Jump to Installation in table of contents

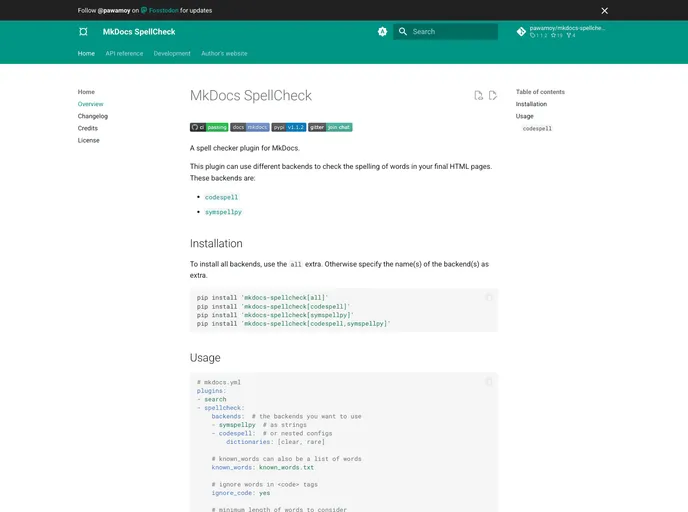click(531, 104)
